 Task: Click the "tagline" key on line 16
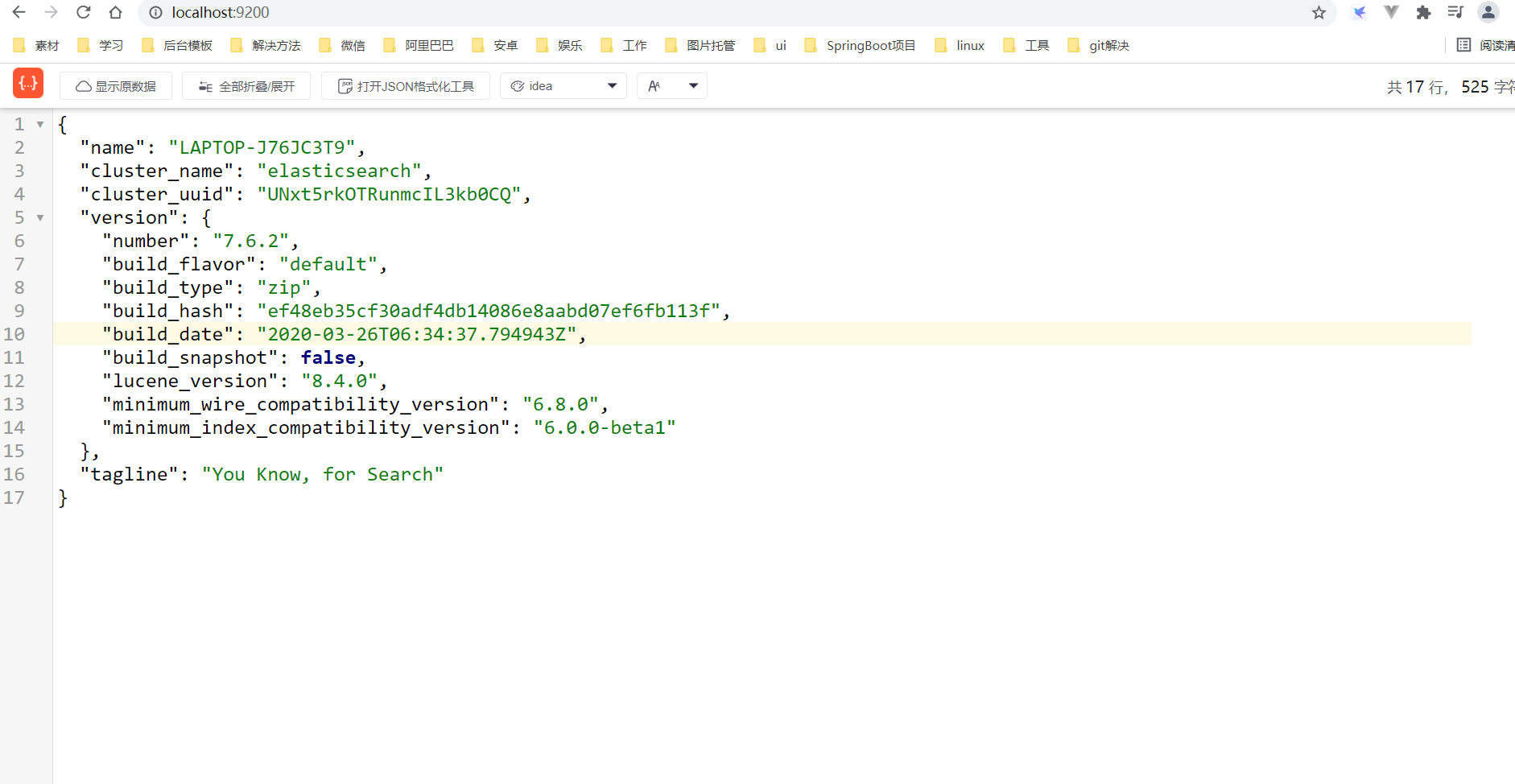coord(129,475)
